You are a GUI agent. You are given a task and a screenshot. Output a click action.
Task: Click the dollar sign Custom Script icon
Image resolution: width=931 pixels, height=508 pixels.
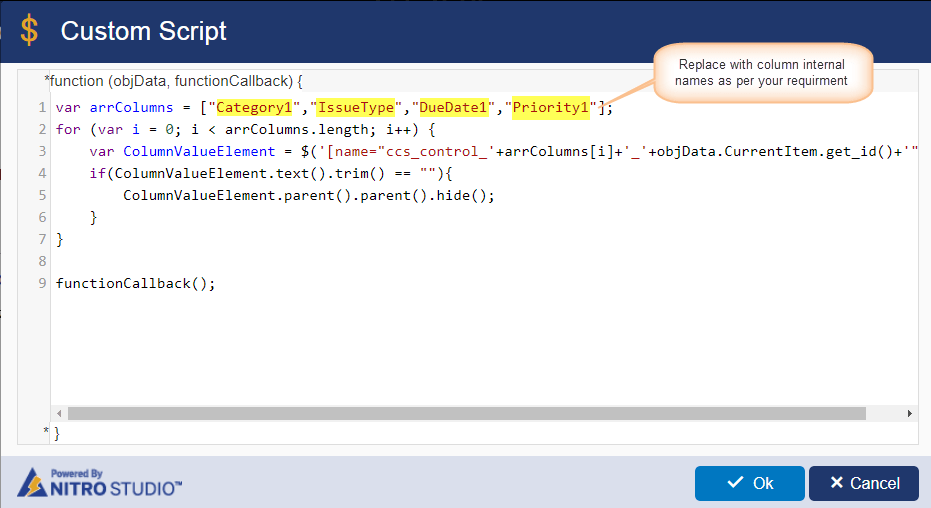28,31
